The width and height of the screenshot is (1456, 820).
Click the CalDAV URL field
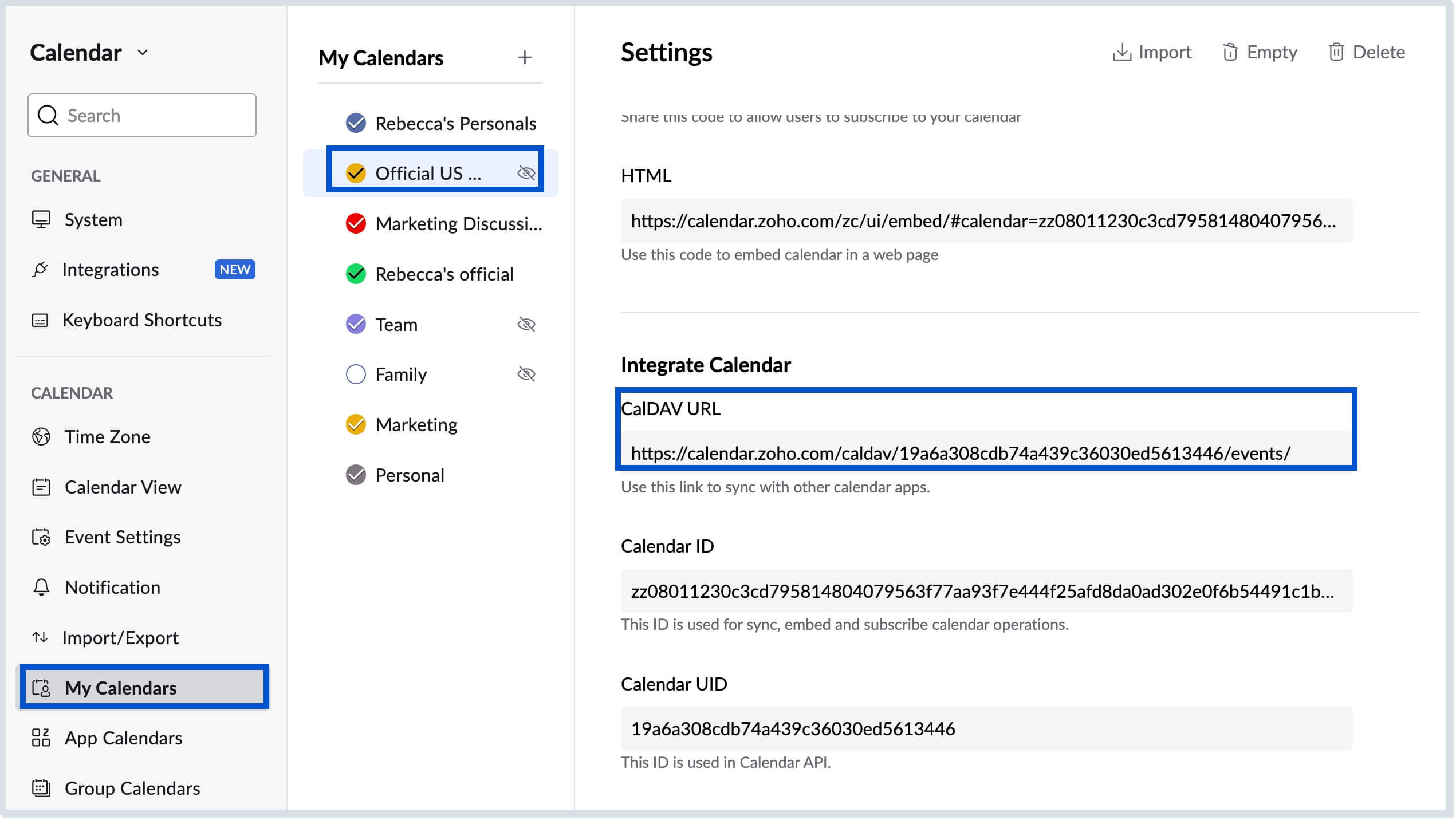coord(960,454)
